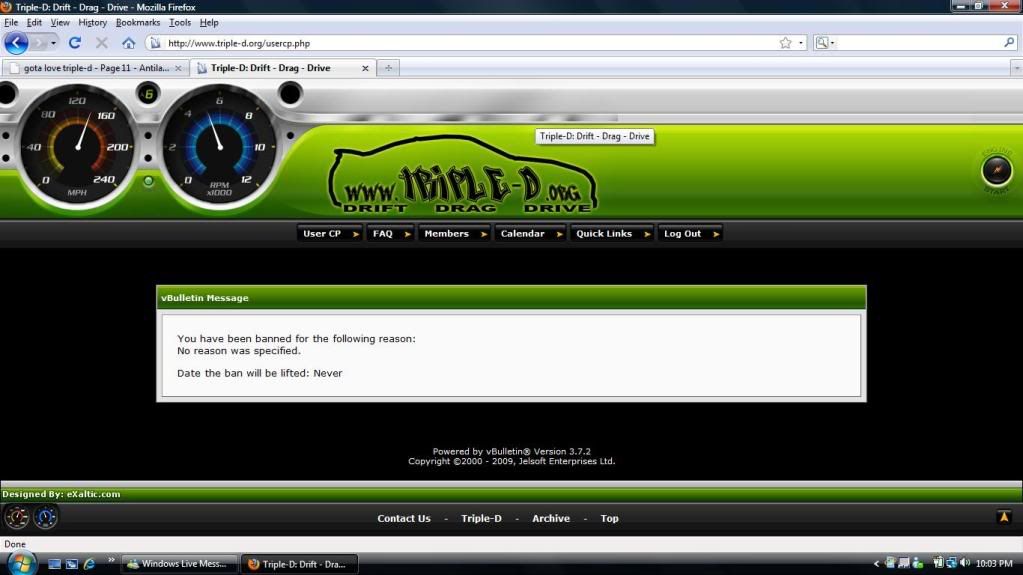Launch Internet Explorer from quick launch
Screen dimensions: 1023x575
pyautogui.click(x=89, y=564)
